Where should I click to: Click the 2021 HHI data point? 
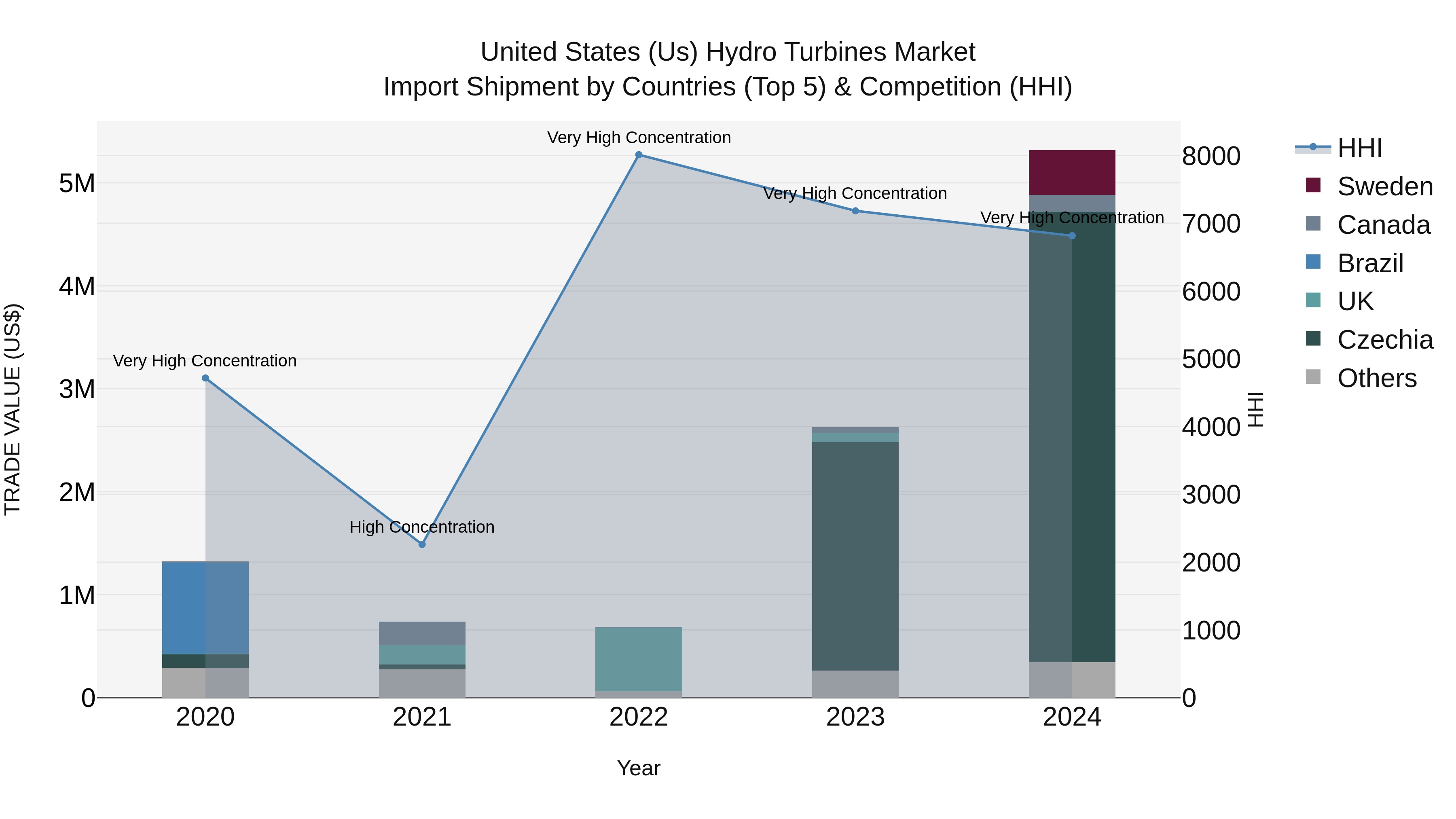tap(422, 544)
